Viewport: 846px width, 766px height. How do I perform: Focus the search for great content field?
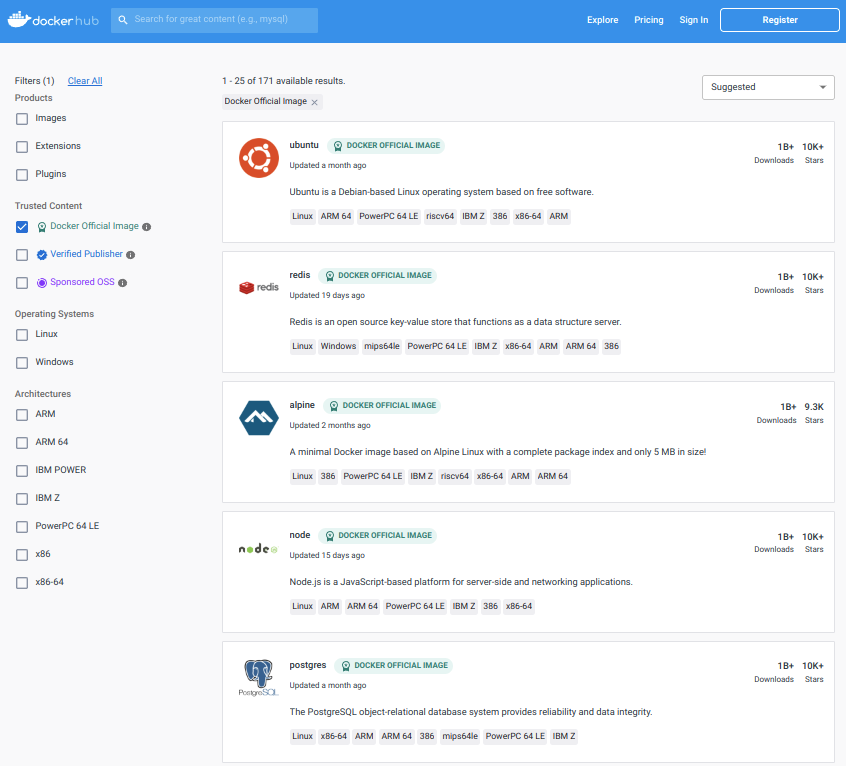(222, 20)
